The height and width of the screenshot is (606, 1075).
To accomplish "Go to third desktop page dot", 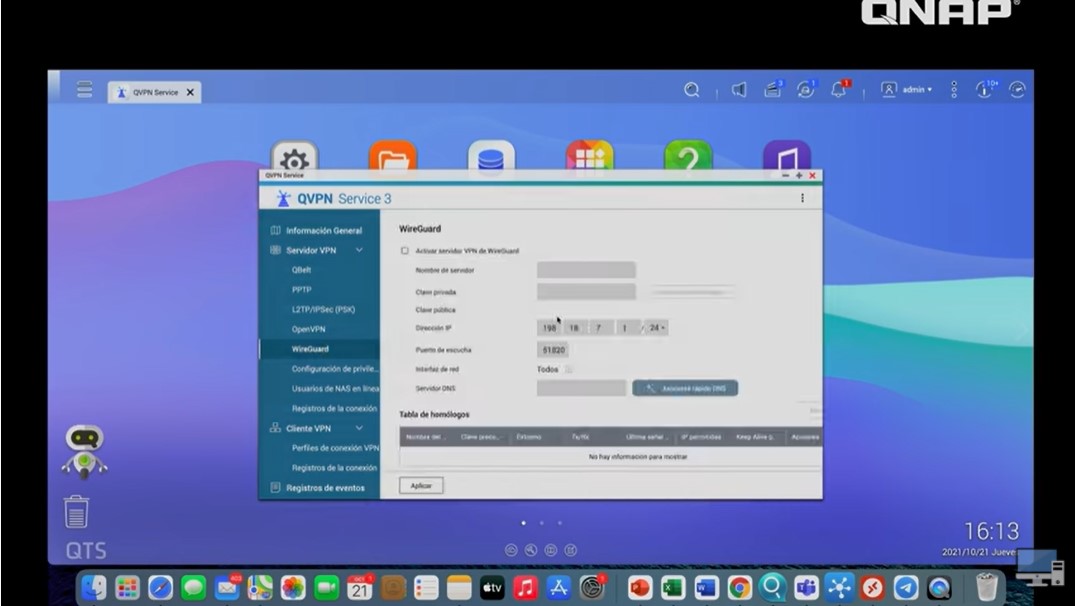I will tap(560, 523).
